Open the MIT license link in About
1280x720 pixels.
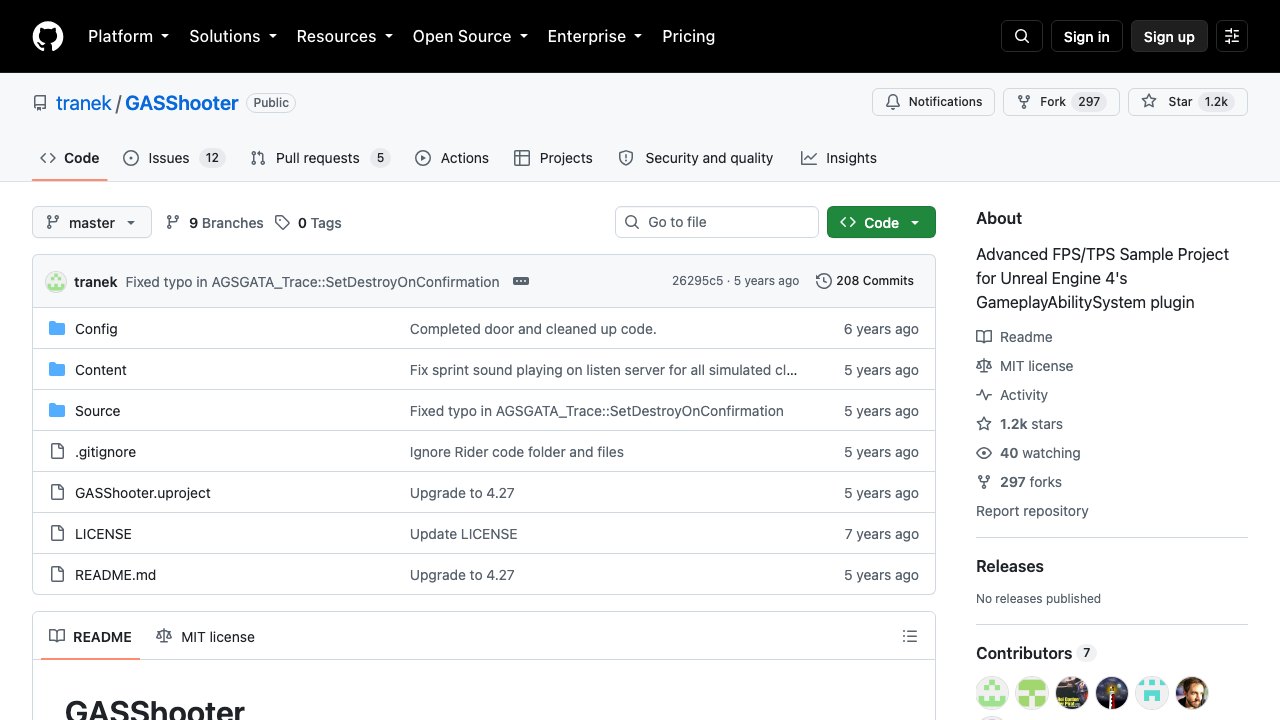click(x=1025, y=366)
